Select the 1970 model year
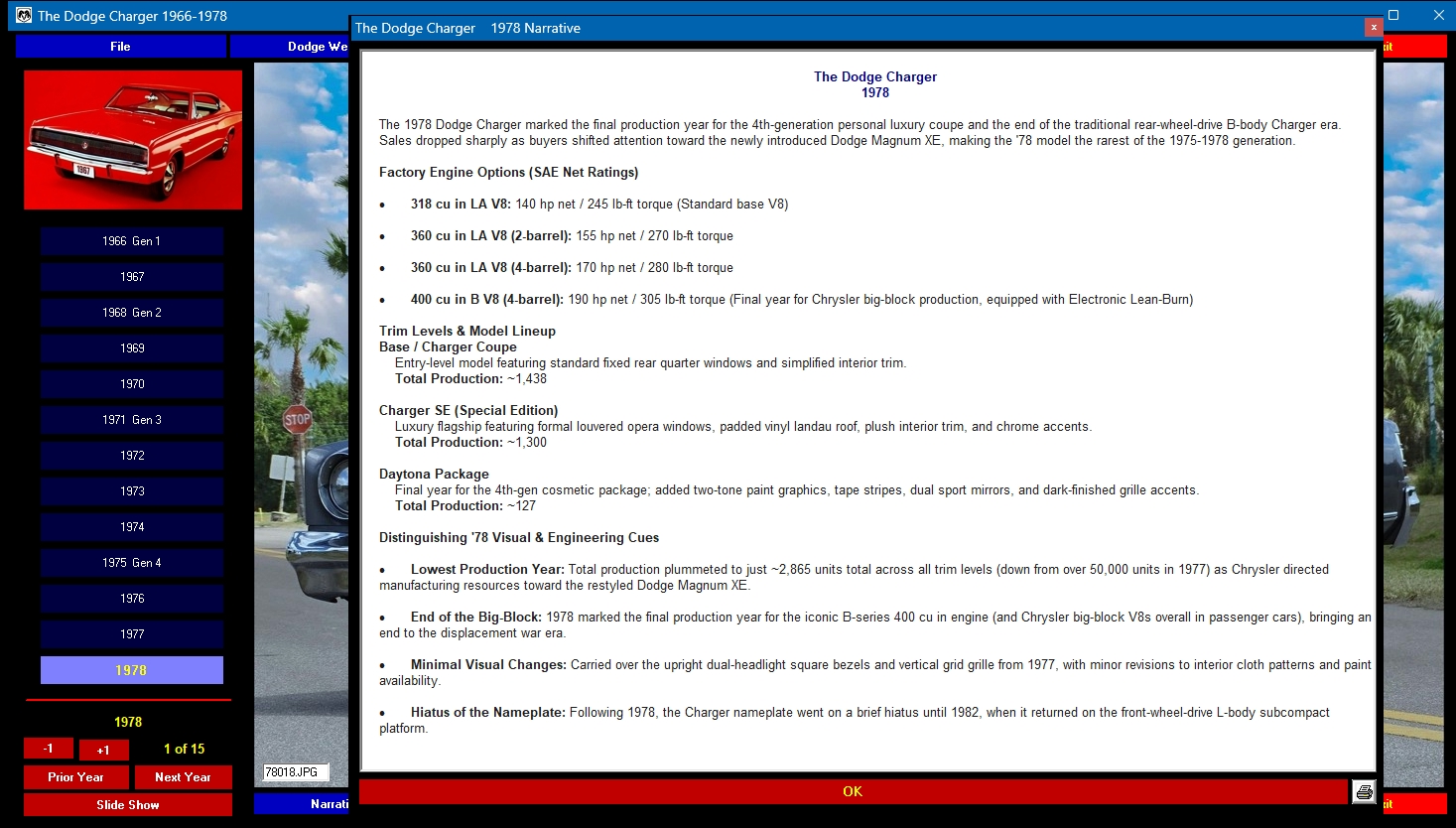The width and height of the screenshot is (1456, 828). [132, 384]
